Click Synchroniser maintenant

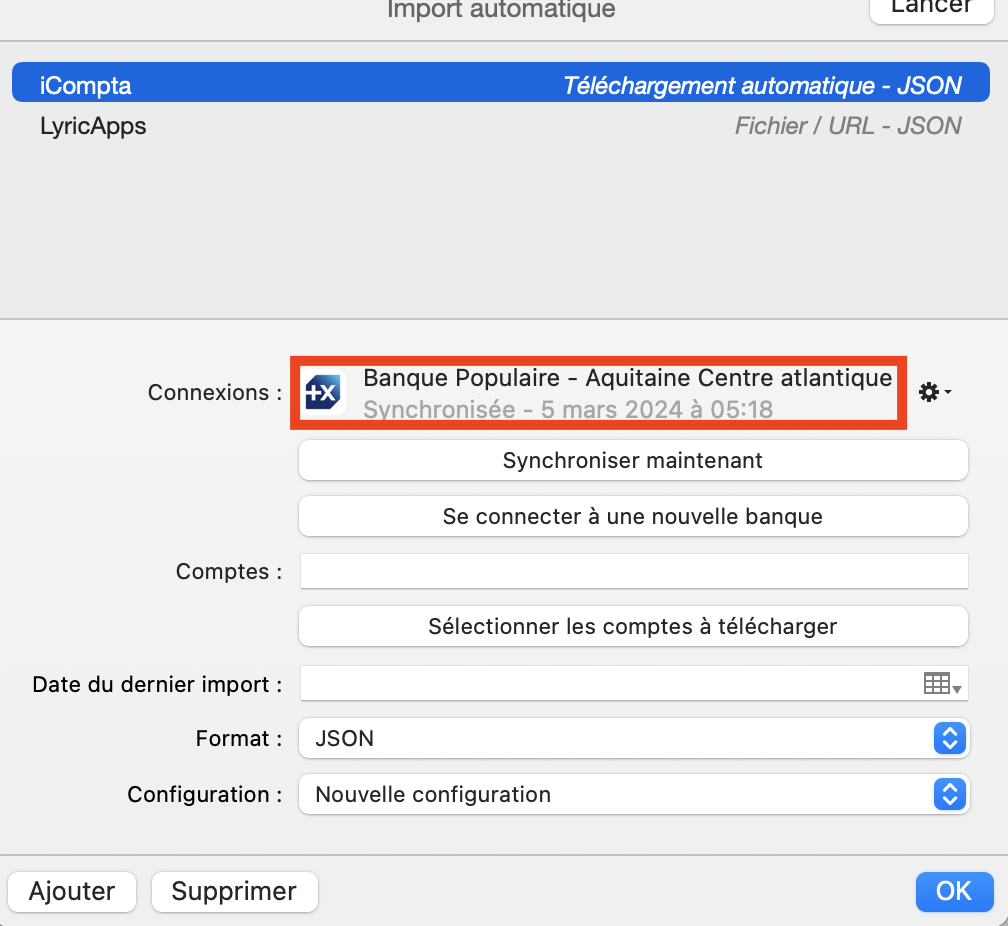point(633,460)
